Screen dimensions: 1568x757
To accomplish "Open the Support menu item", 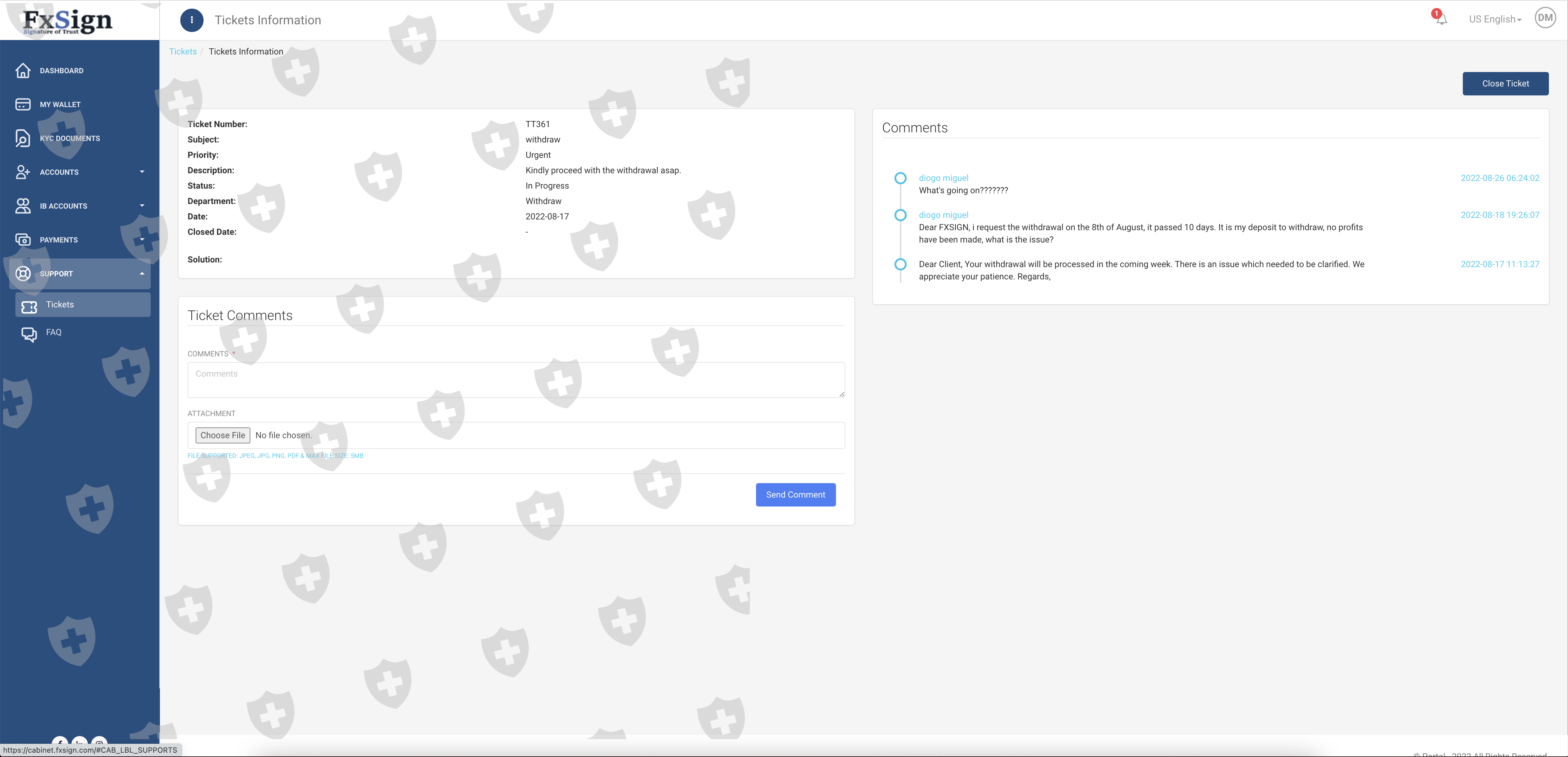I will click(x=56, y=274).
